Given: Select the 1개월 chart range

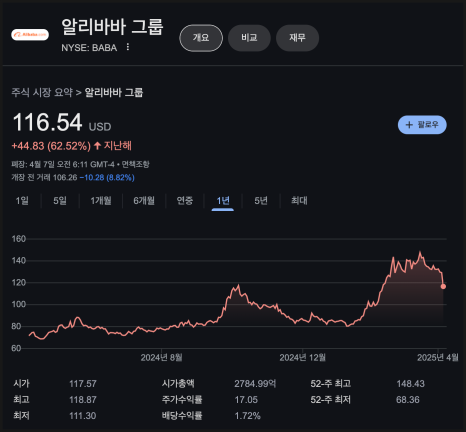Looking at the screenshot, I should 101,201.
